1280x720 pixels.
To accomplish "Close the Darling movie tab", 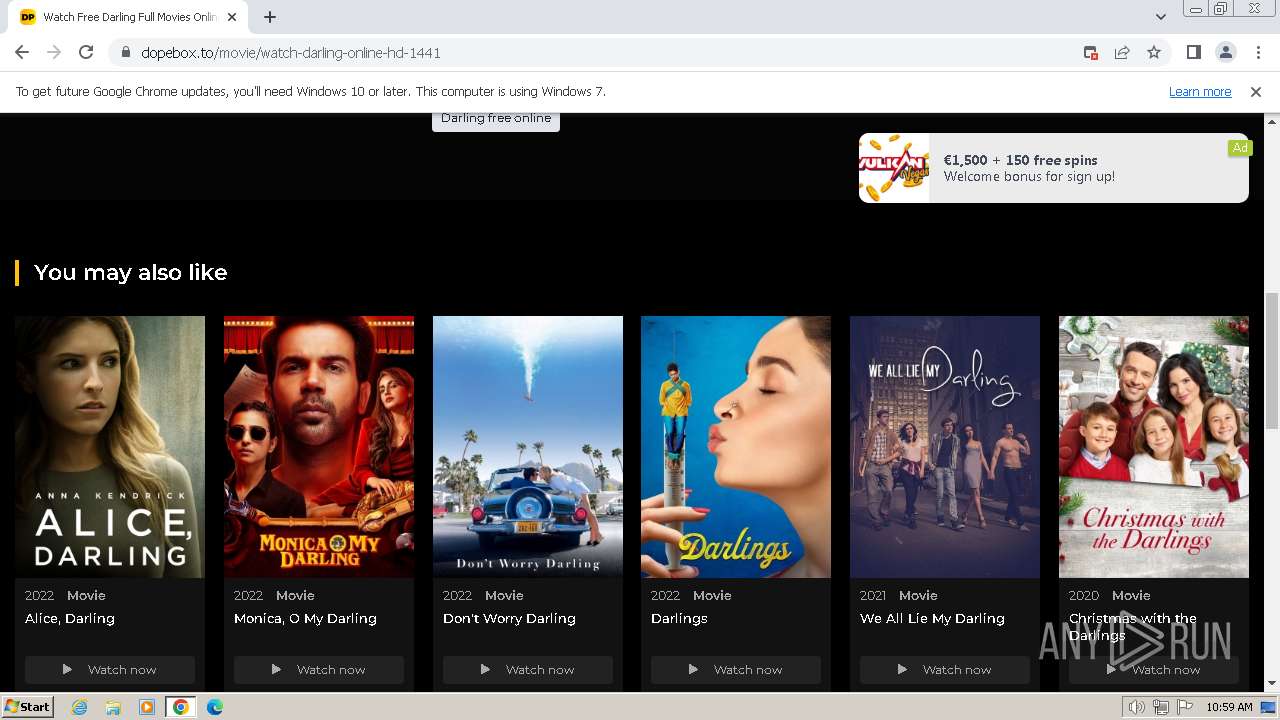I will 232,17.
